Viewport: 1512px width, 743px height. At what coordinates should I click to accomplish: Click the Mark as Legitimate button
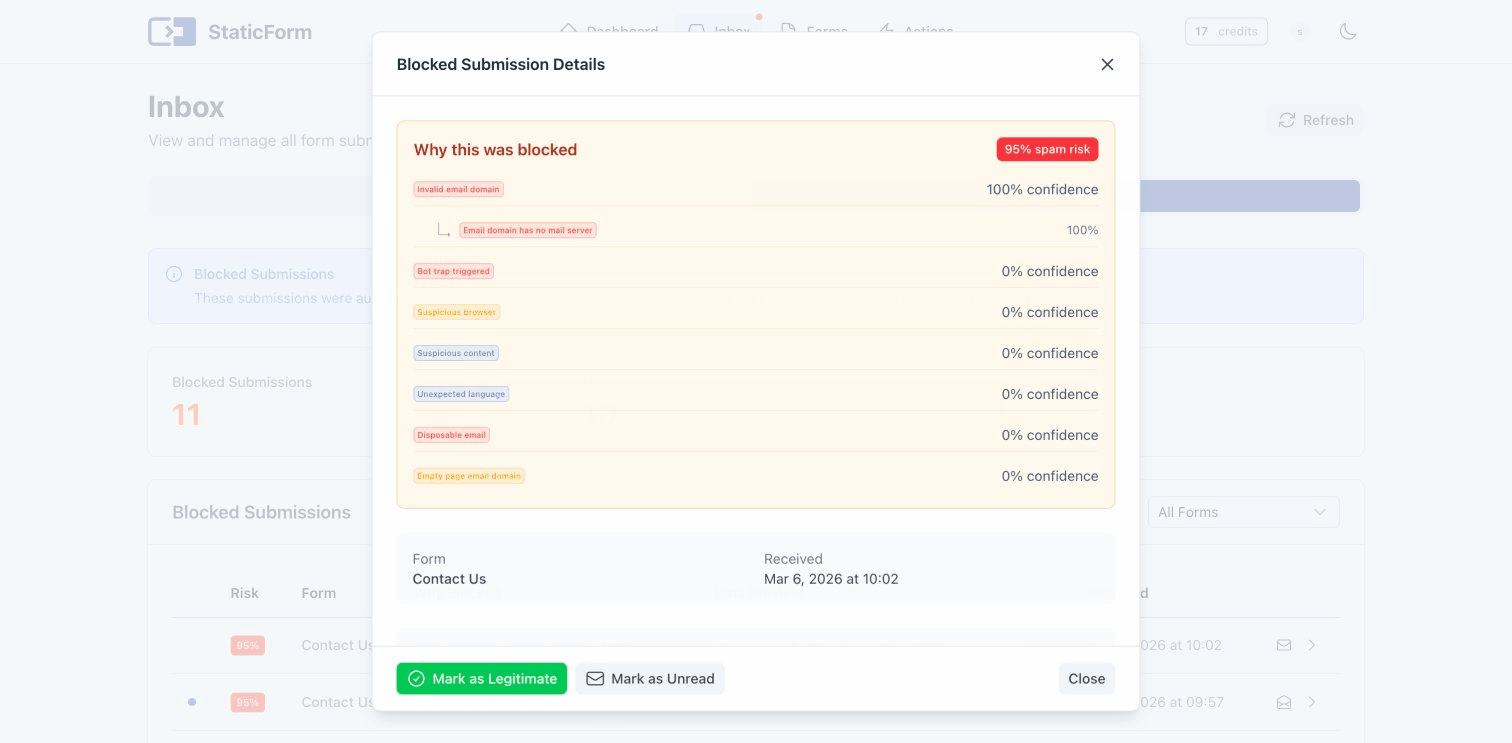point(481,679)
